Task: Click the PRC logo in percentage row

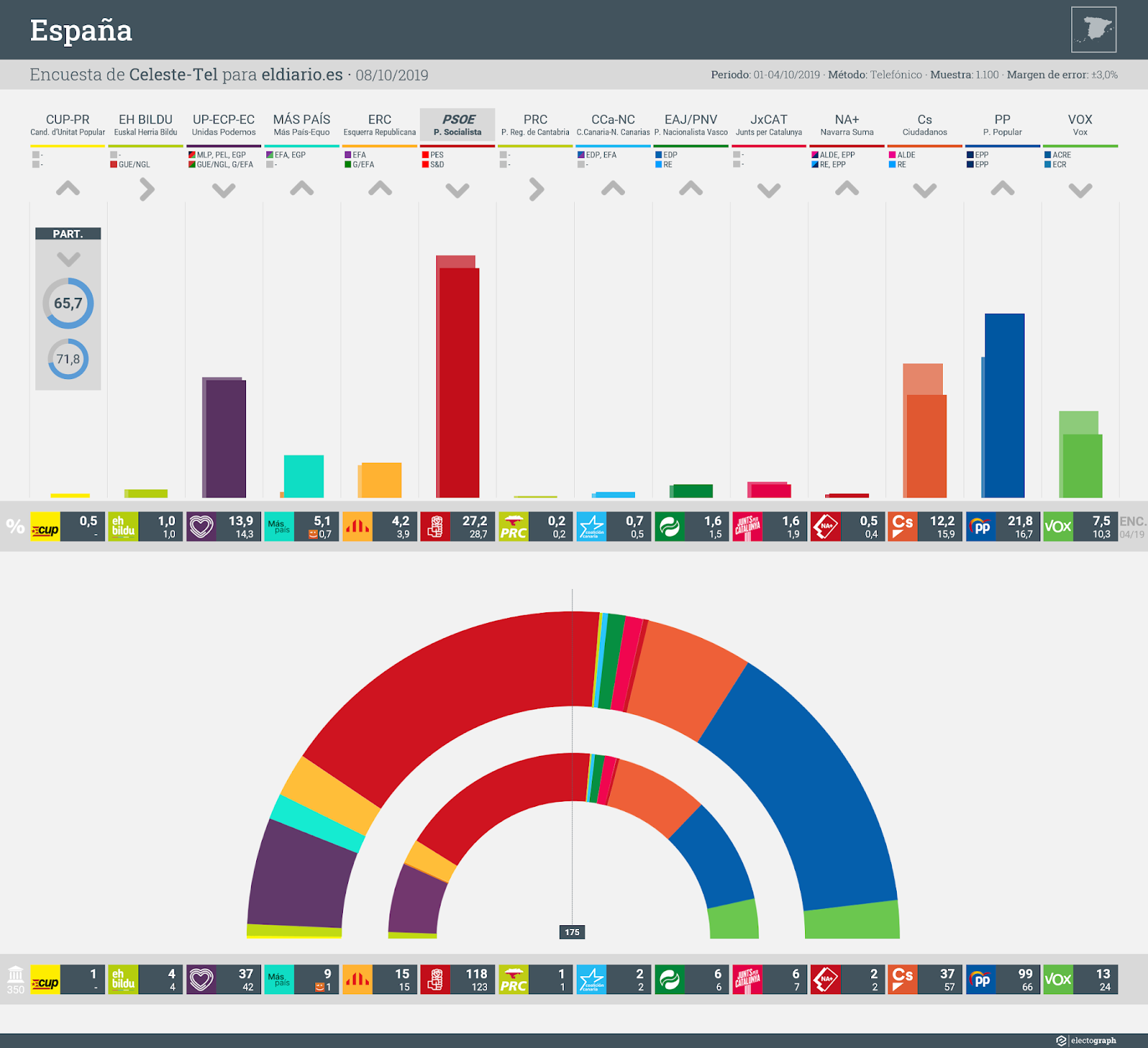Action: click(513, 527)
